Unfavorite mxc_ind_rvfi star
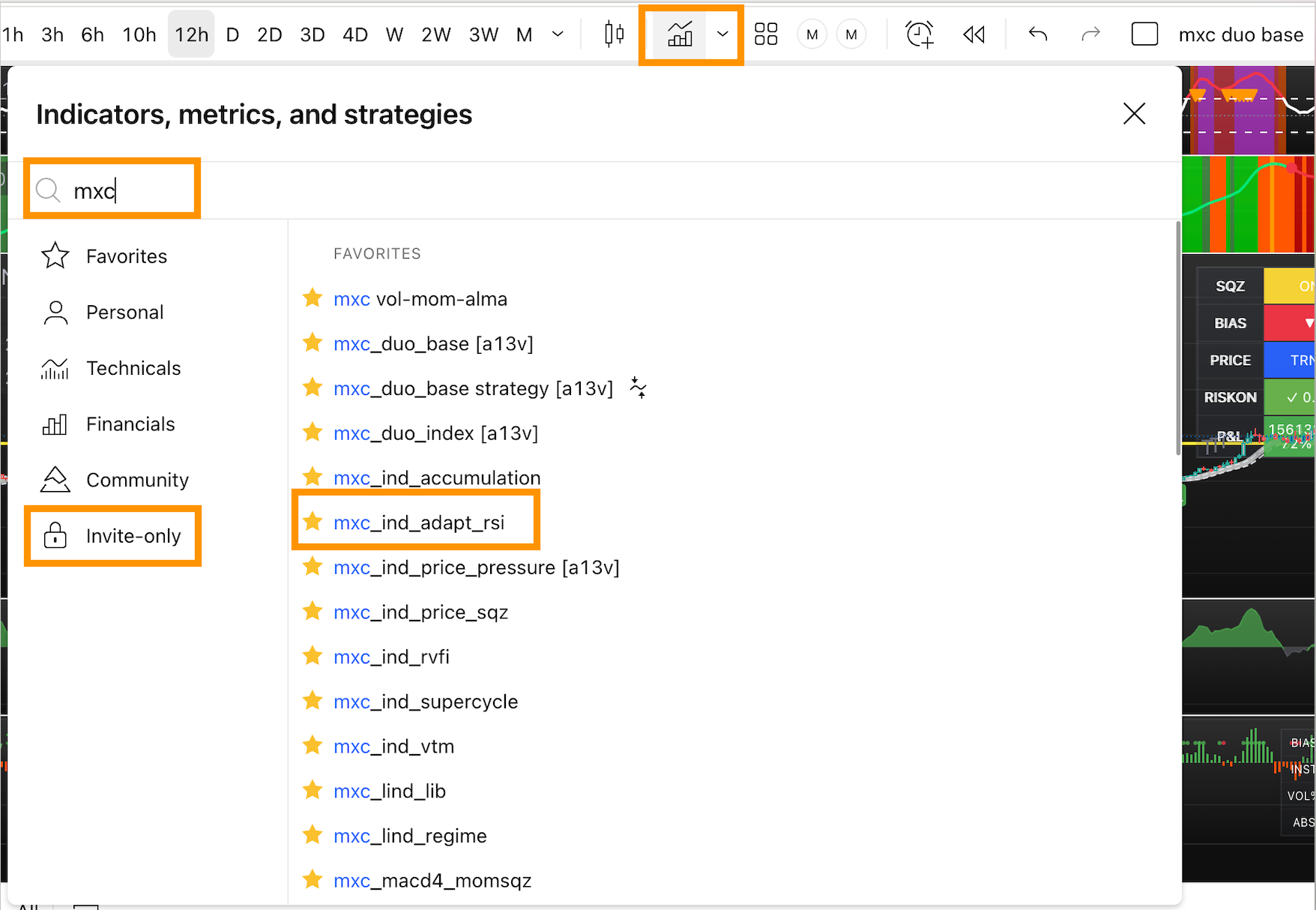Image resolution: width=1316 pixels, height=910 pixels. [x=313, y=656]
